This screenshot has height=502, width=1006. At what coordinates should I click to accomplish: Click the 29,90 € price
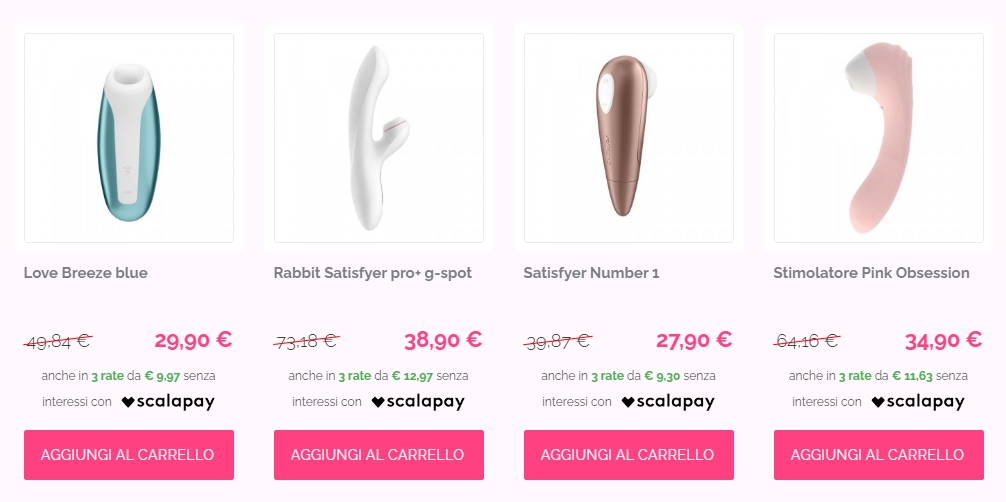193,340
